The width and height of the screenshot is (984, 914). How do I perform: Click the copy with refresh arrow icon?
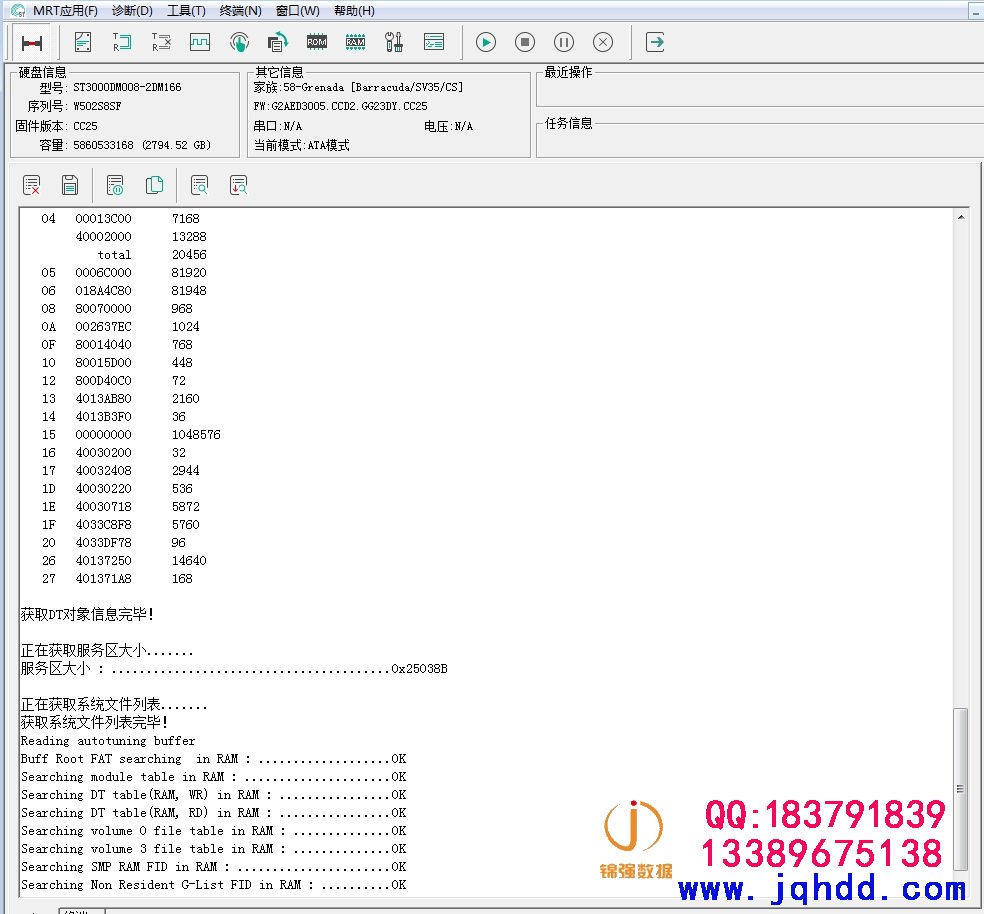(277, 42)
